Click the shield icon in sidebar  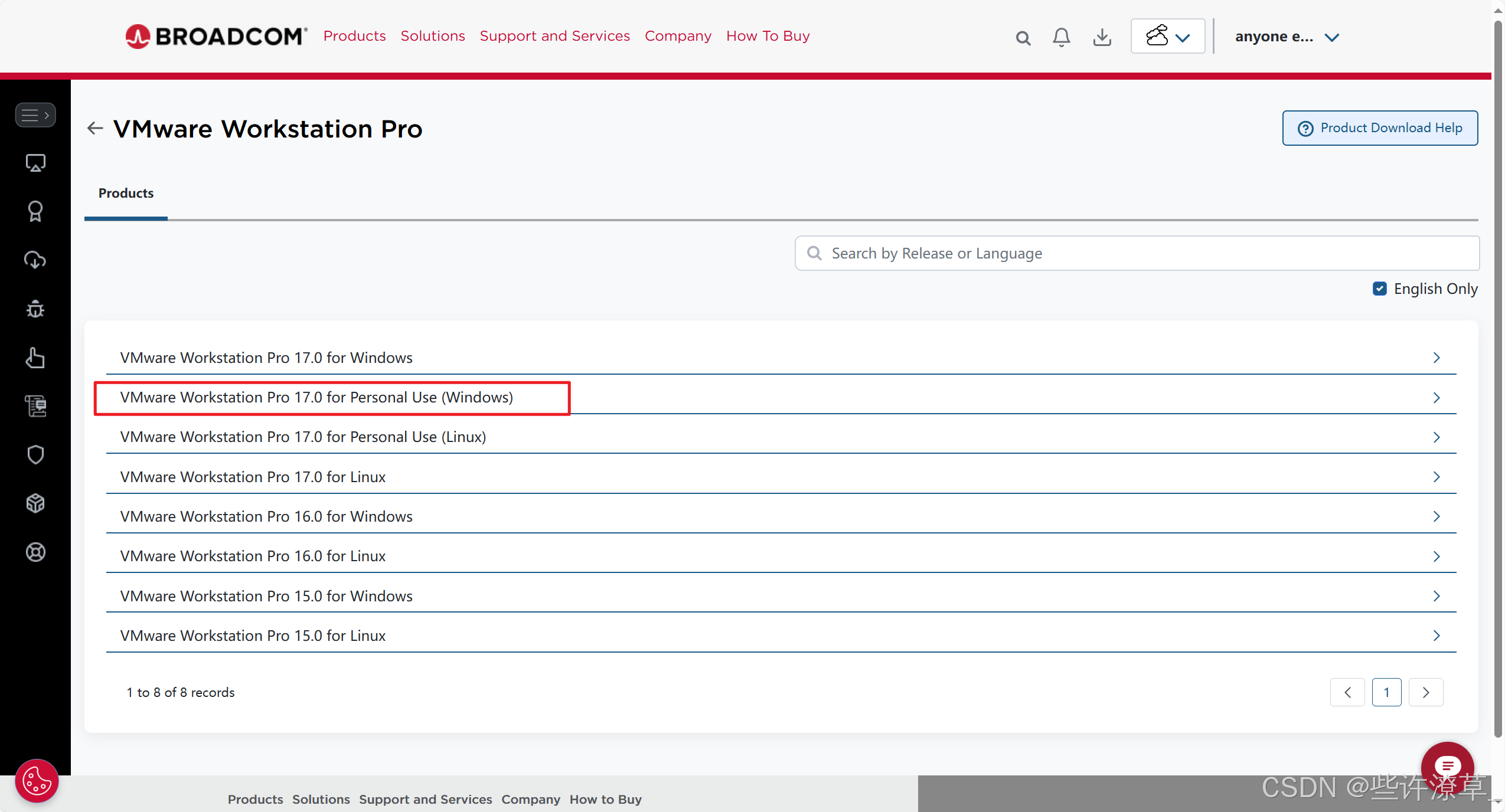pos(35,454)
